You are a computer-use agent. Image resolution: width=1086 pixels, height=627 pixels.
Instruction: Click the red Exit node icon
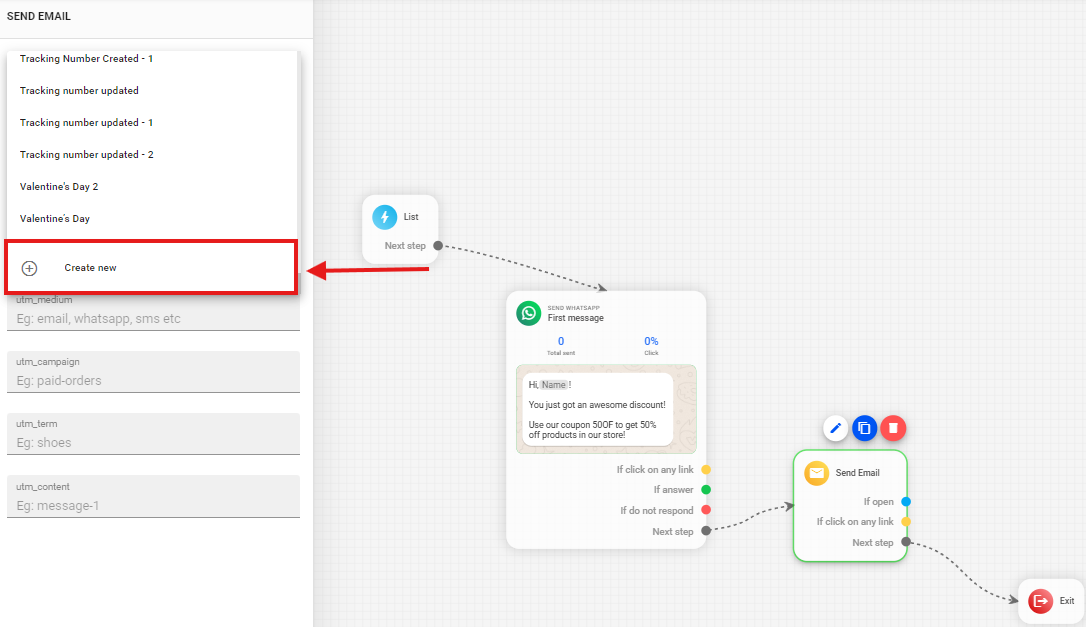tap(1041, 600)
